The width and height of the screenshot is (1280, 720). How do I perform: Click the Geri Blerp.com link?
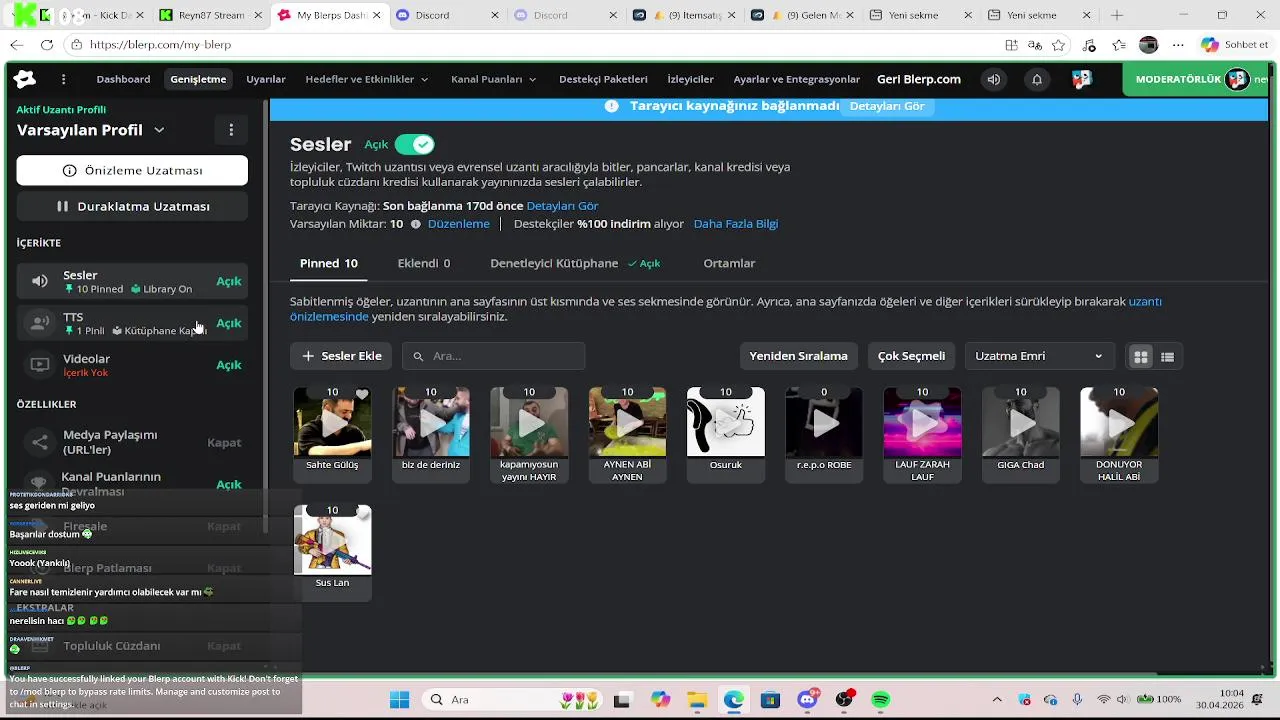(919, 79)
